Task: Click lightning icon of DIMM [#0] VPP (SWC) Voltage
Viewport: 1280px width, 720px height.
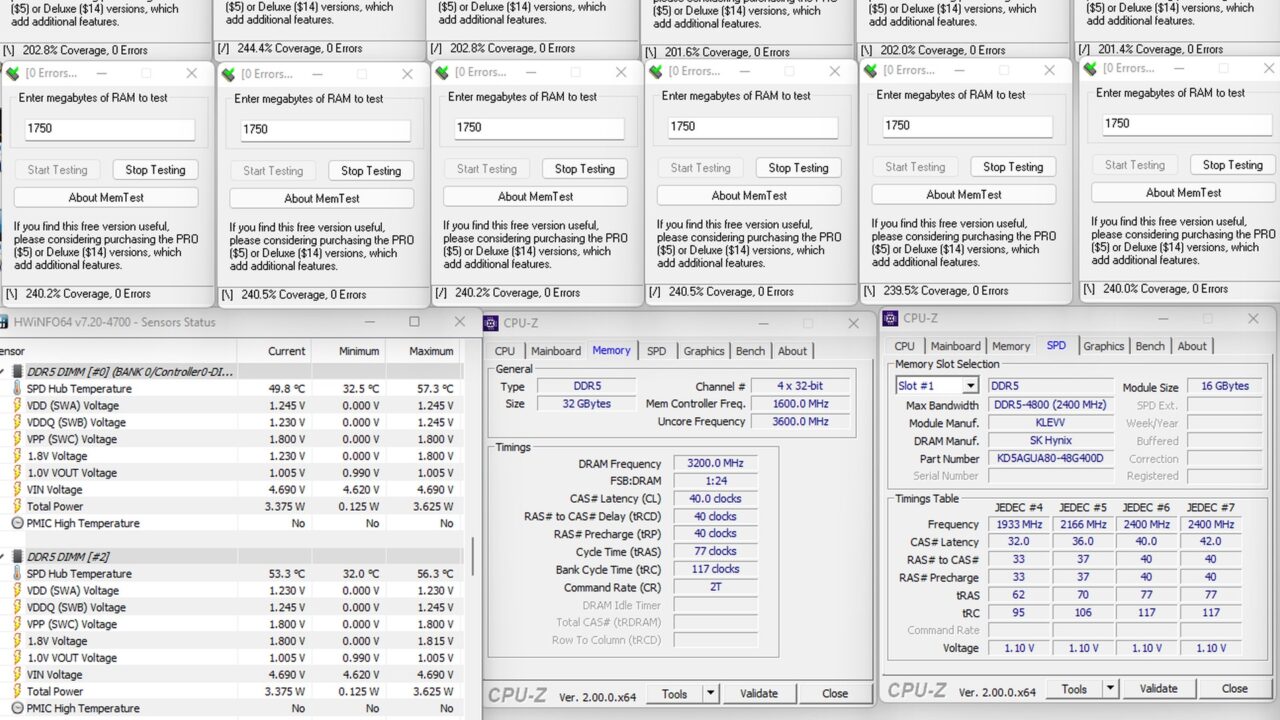Action: pos(17,439)
